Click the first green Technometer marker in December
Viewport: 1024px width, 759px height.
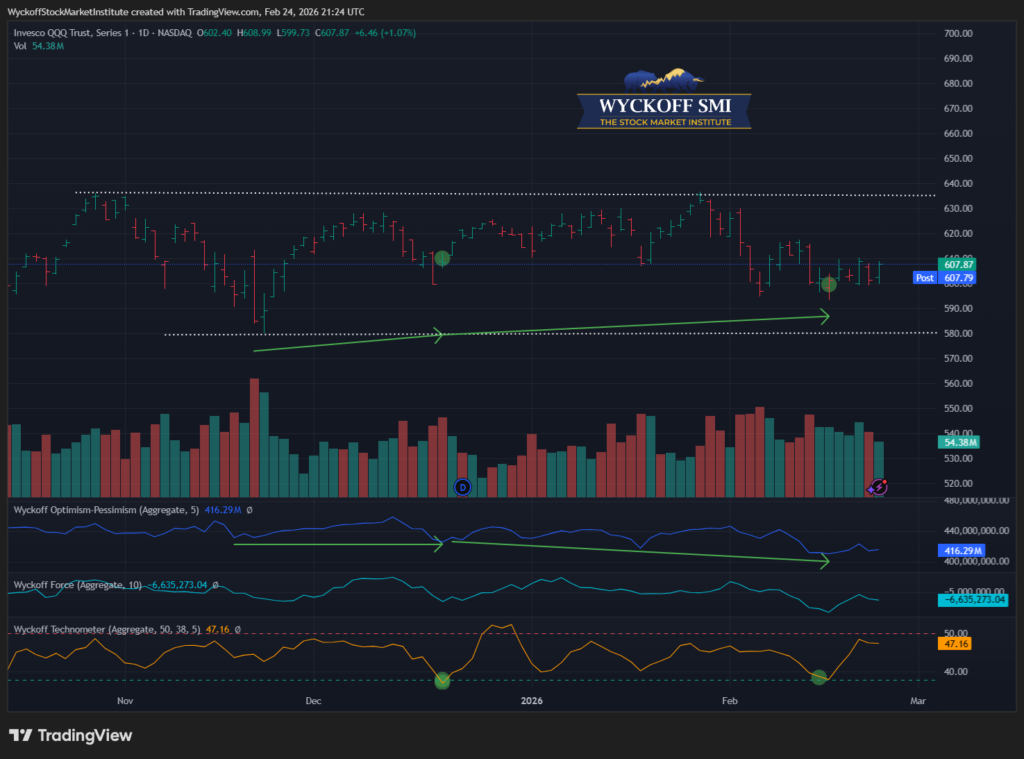click(442, 680)
